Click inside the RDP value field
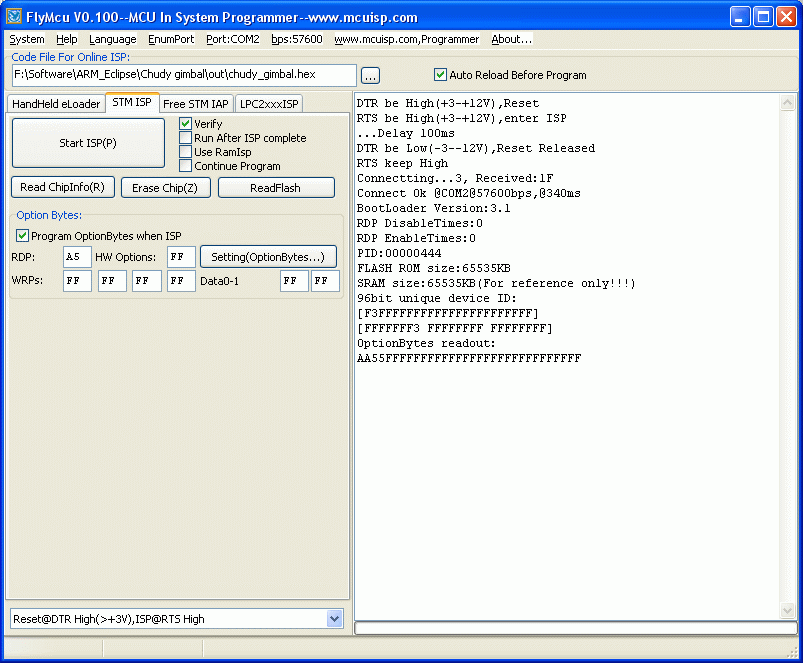Image resolution: width=803 pixels, height=663 pixels. (77, 257)
